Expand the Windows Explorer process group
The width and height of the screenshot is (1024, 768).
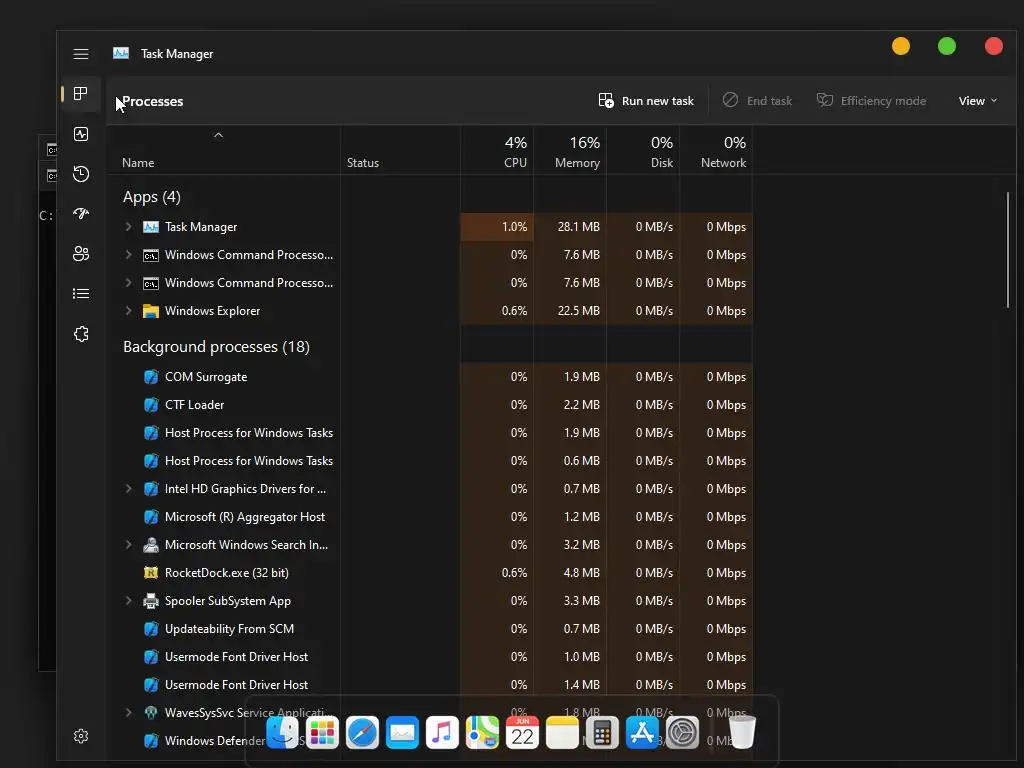(x=129, y=311)
